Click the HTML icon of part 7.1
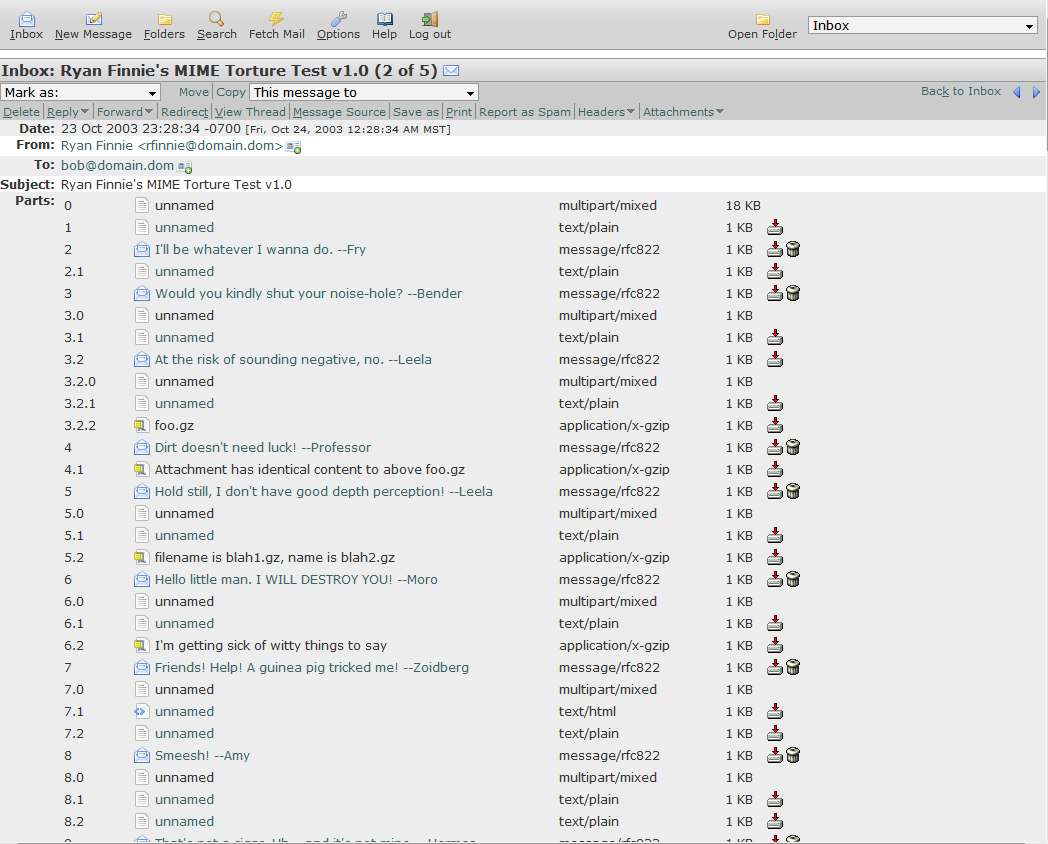Screen dimensions: 1048x844 point(141,712)
